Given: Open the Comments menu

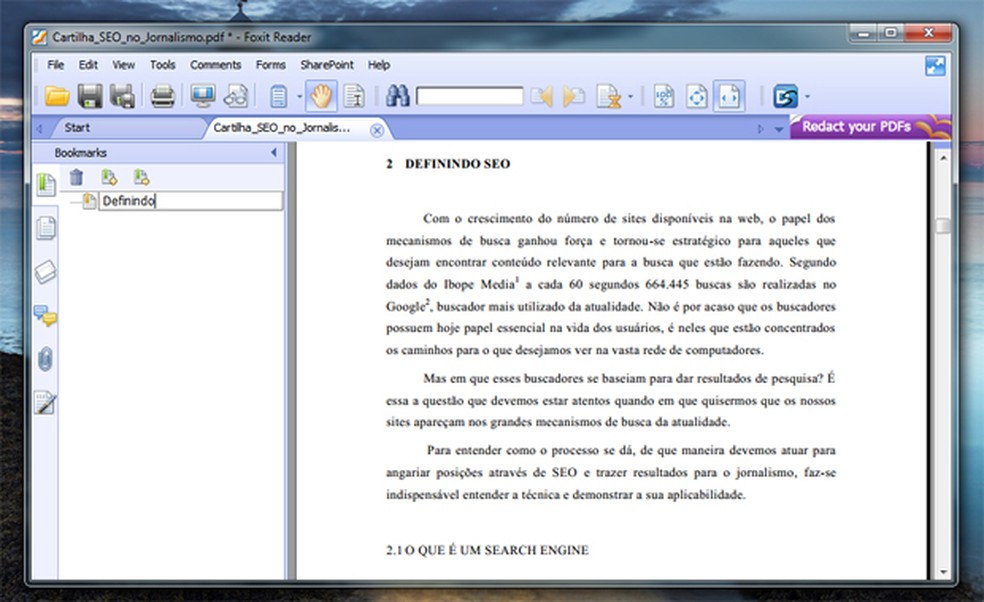Looking at the screenshot, I should pos(215,65).
